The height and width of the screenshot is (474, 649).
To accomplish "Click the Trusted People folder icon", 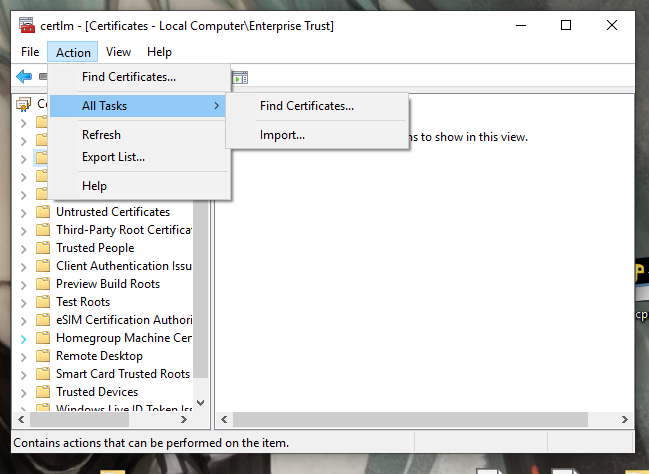I will point(43,248).
